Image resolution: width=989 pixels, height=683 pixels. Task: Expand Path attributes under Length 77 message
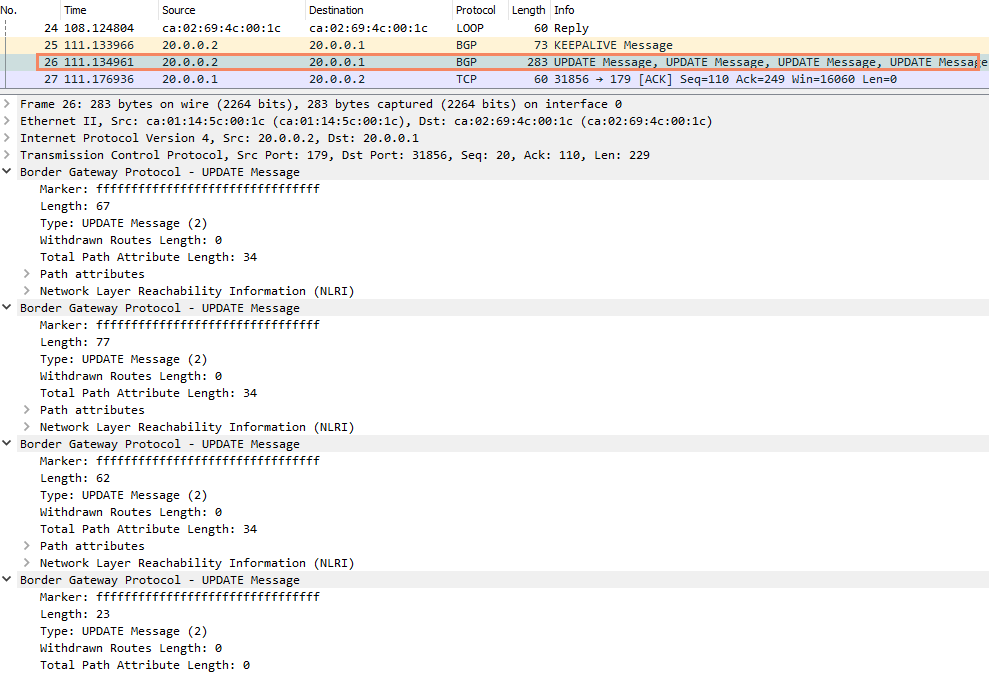tap(26, 410)
